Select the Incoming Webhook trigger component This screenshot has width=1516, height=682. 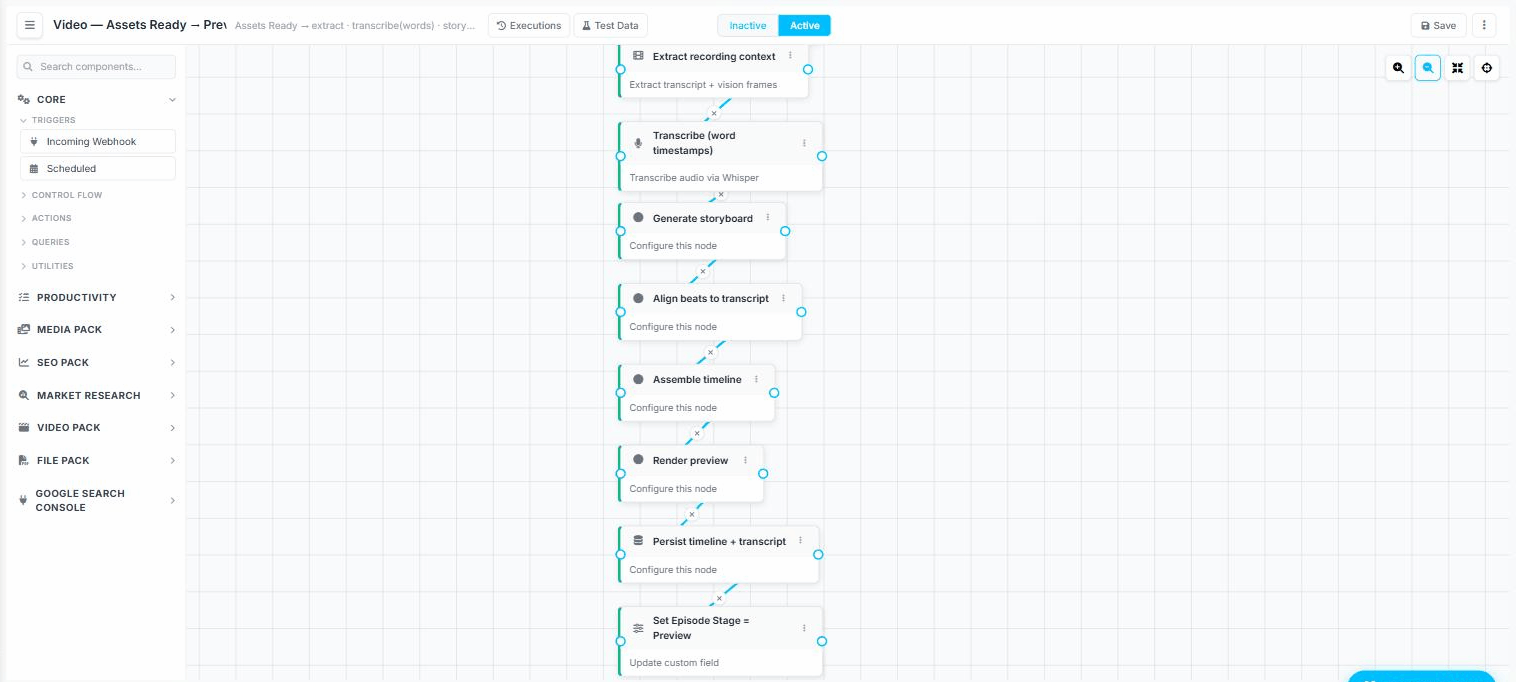98,142
